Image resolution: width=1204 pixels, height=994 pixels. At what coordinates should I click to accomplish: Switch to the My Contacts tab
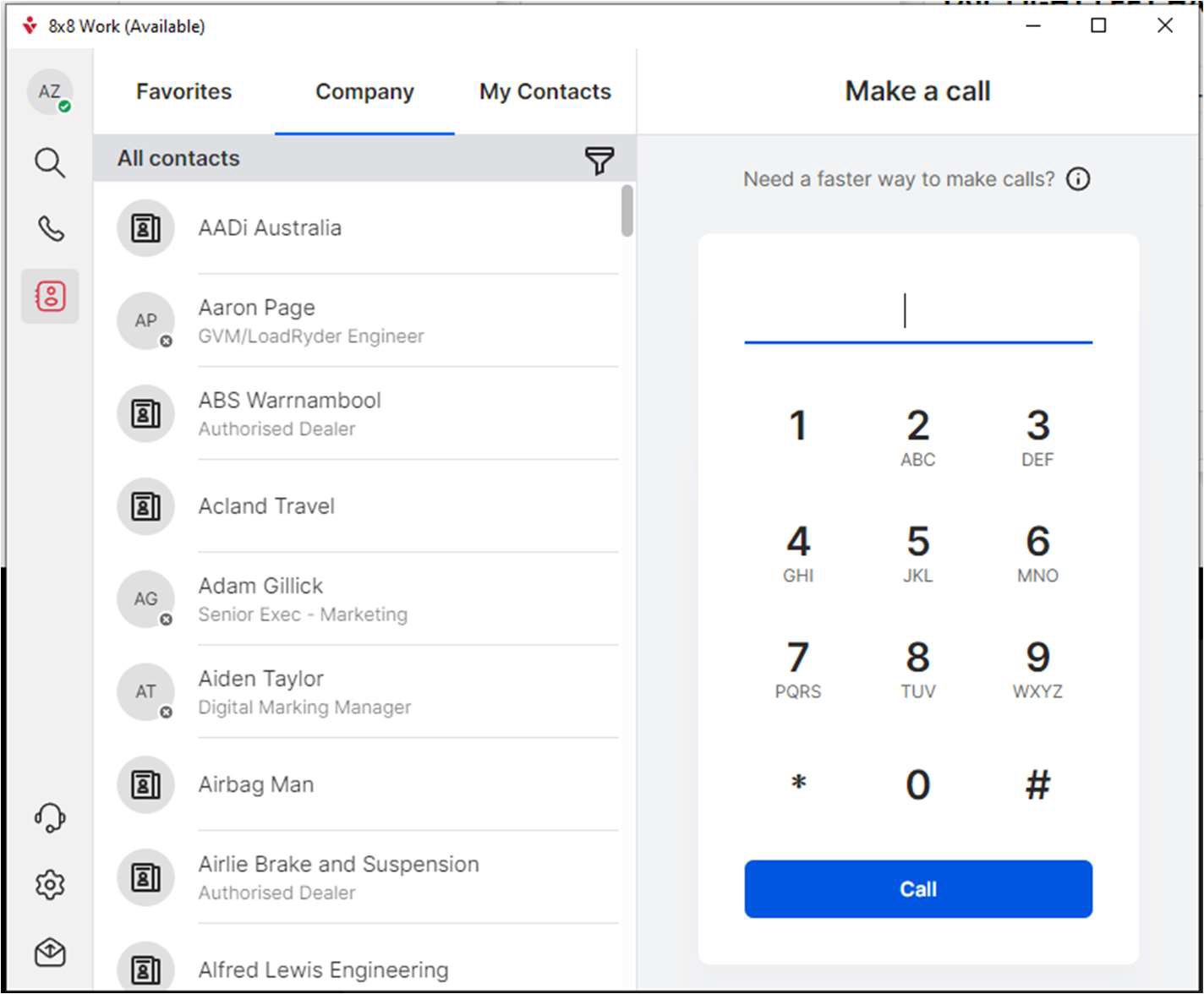click(545, 92)
